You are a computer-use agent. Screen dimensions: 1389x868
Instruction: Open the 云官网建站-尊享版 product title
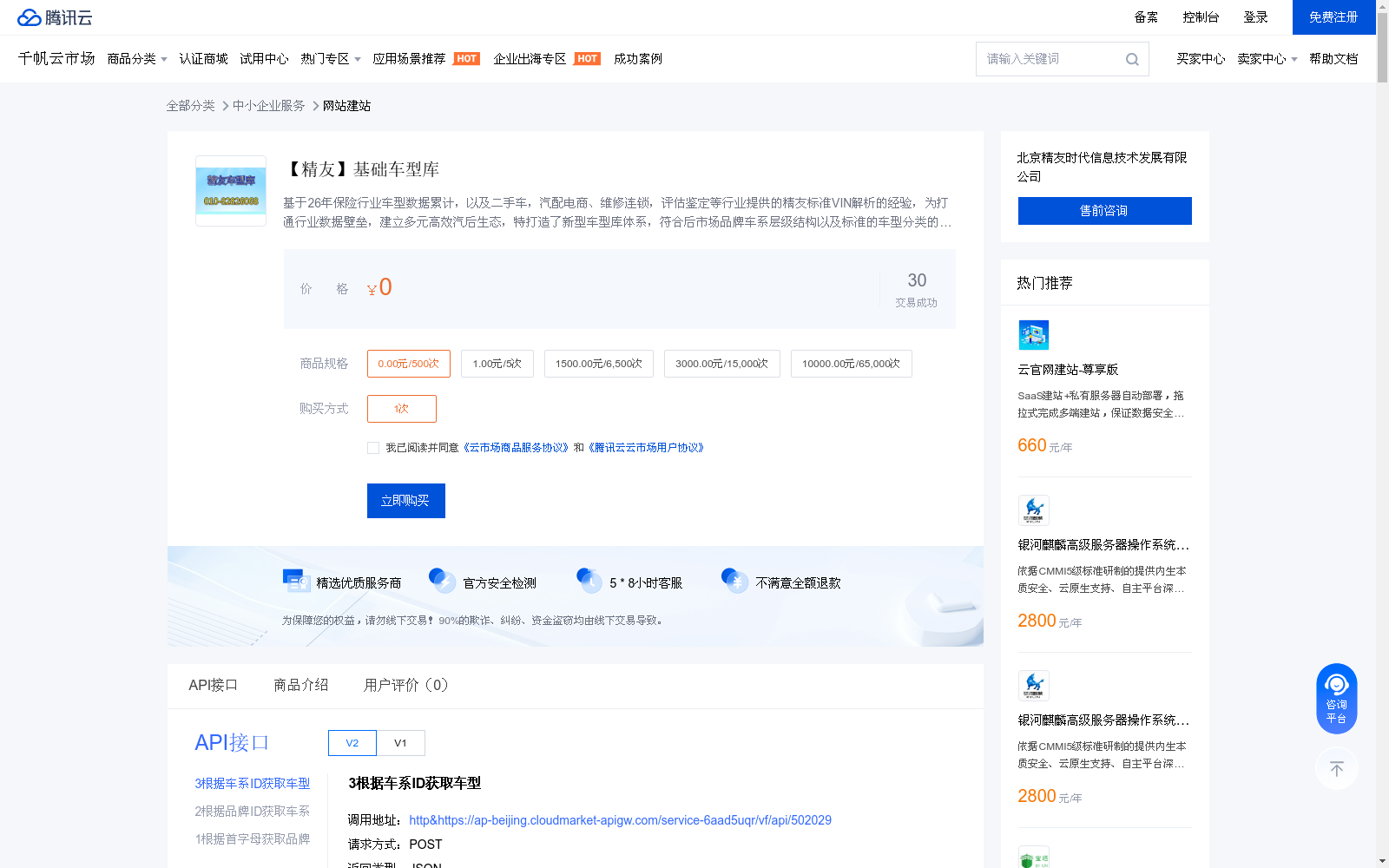click(1069, 370)
